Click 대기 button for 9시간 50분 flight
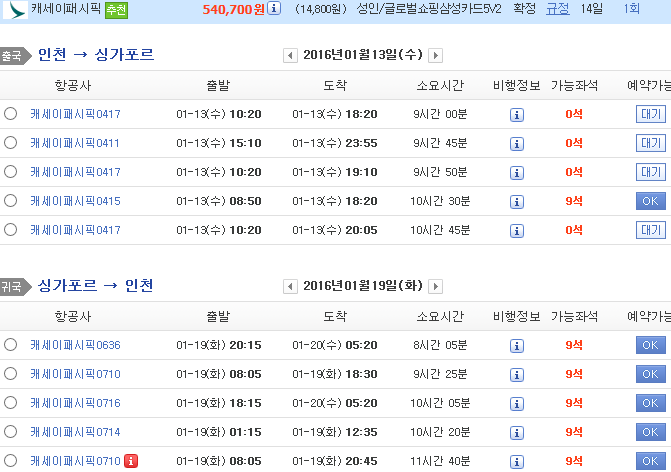Screen dimensions: 671x472 point(650,172)
